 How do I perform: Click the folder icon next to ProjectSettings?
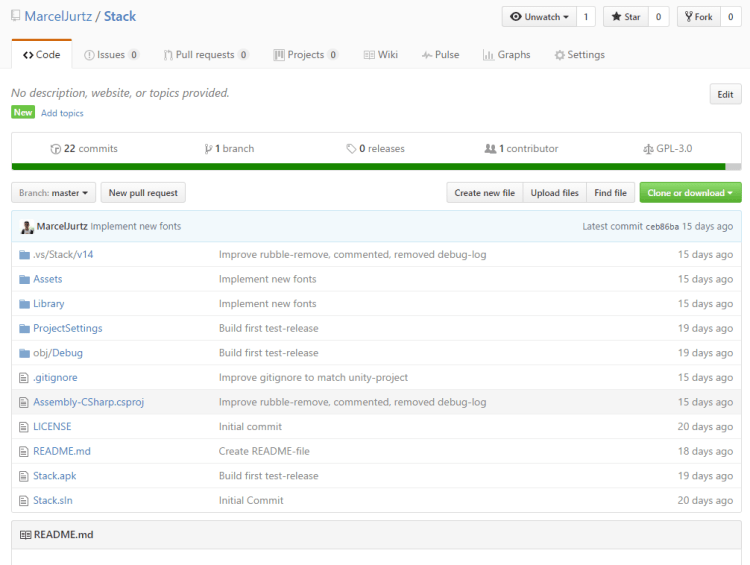pos(24,329)
